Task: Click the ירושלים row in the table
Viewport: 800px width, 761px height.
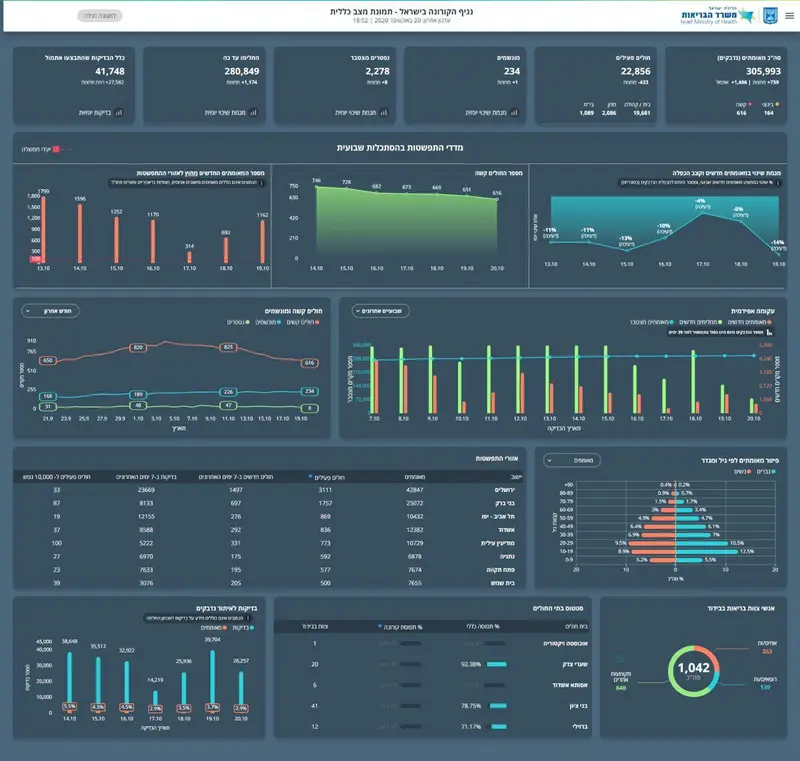Action: [268, 490]
